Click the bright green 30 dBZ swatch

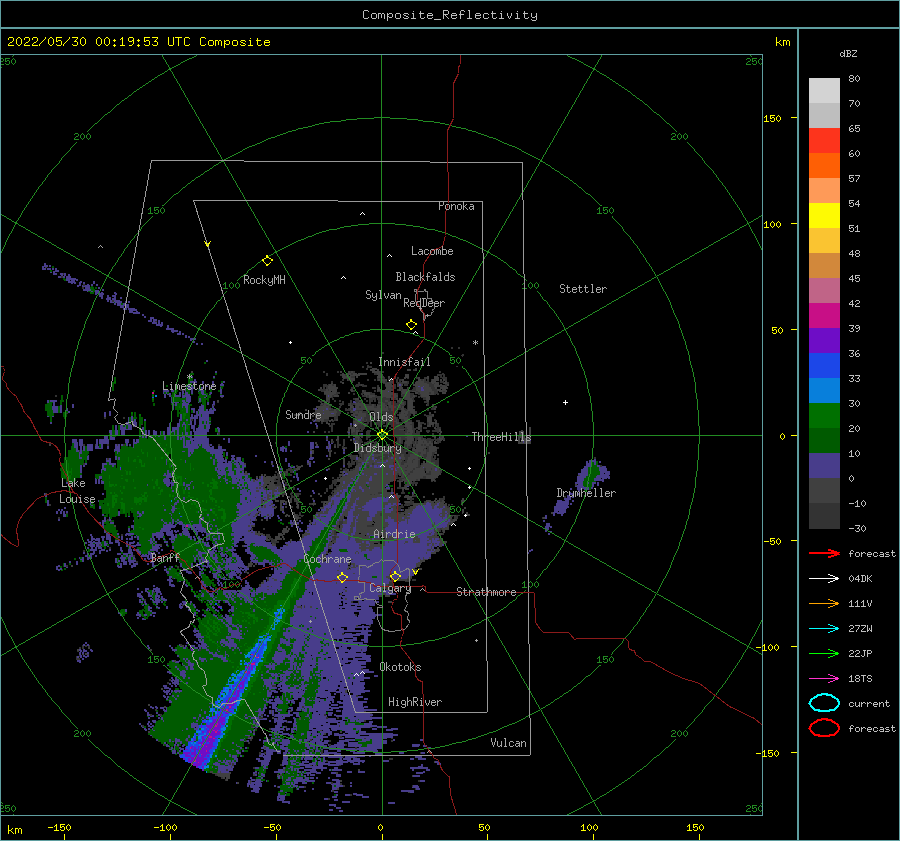[x=824, y=416]
